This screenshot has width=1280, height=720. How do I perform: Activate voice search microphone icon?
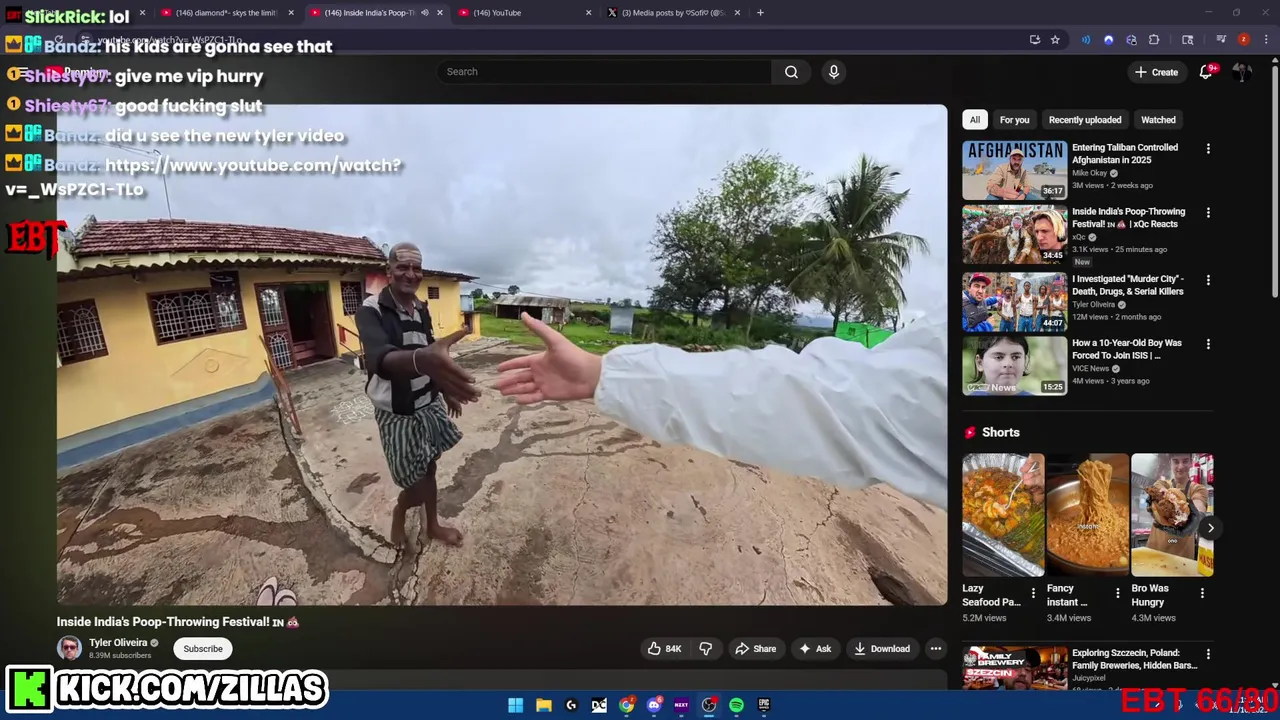pyautogui.click(x=833, y=72)
